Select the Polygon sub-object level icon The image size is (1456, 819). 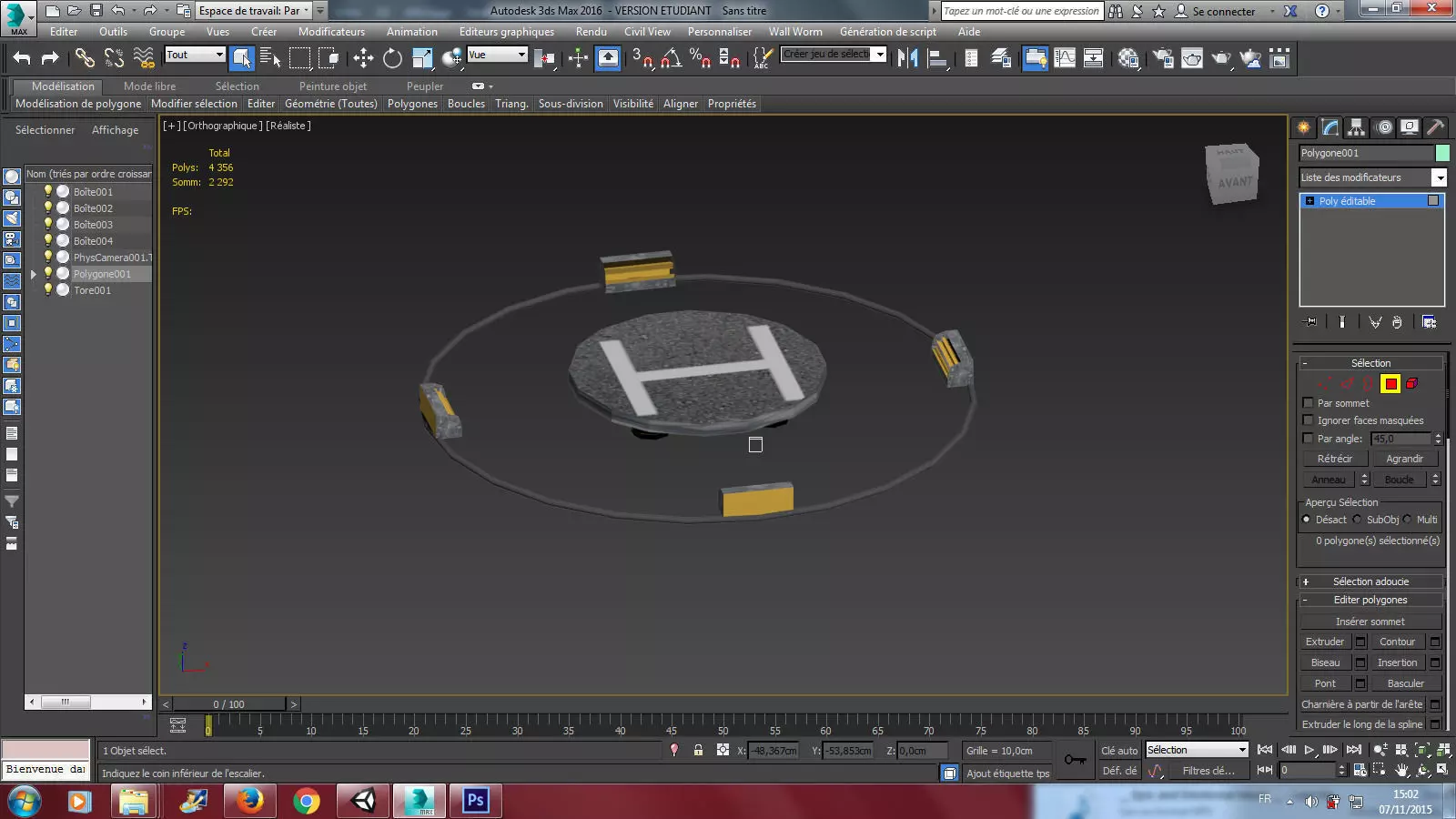tap(1390, 384)
